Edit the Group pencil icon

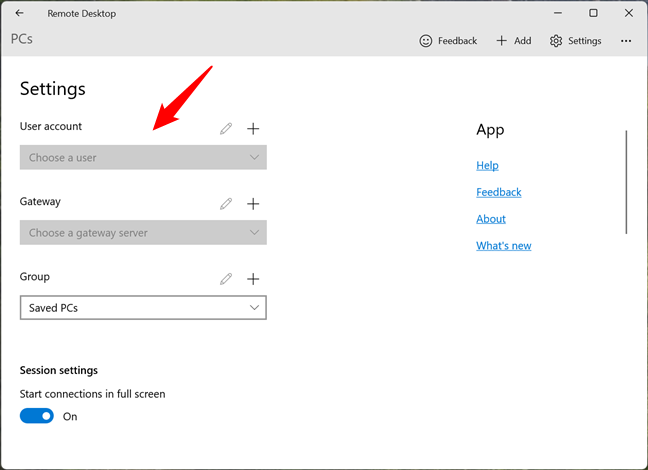pos(226,279)
